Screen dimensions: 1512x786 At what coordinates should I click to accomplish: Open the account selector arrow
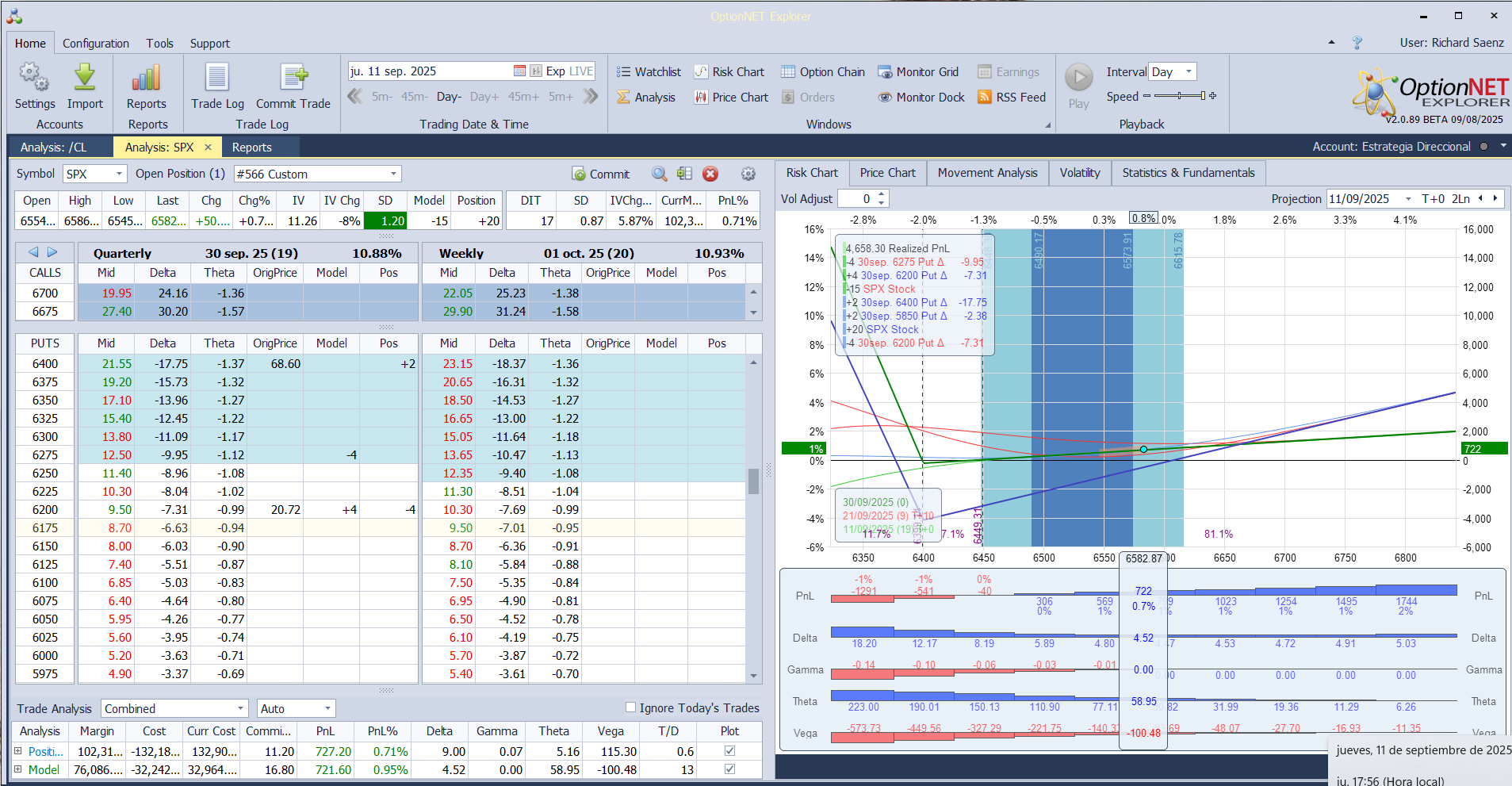click(1503, 146)
